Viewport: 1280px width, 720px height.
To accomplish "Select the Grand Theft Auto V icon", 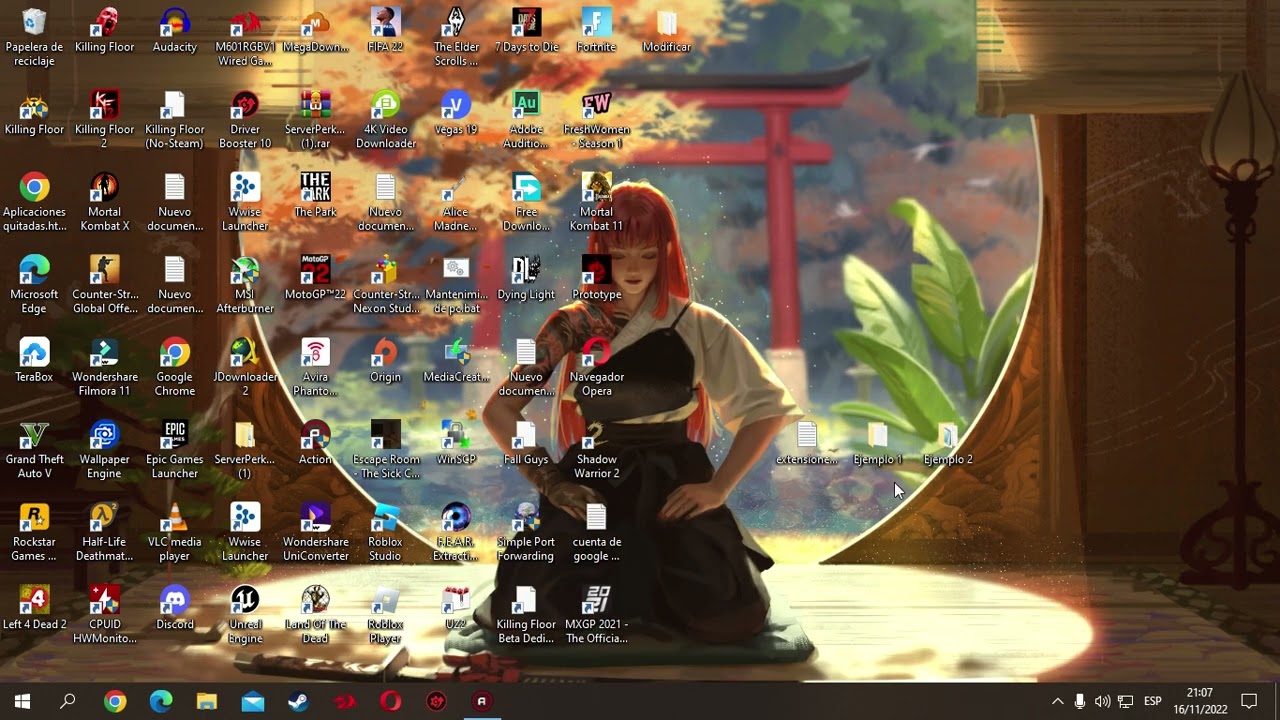I will tap(34, 450).
